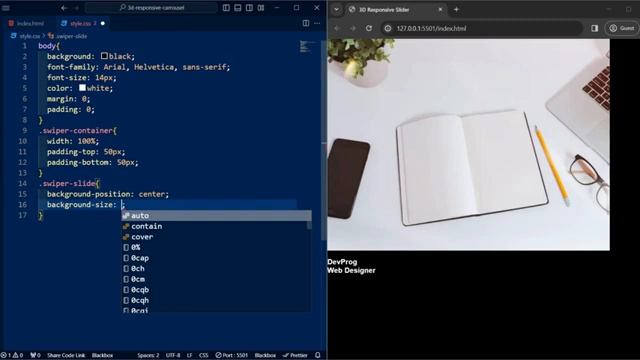The height and width of the screenshot is (360, 640).
Task: Change indentation via Spaces: 2
Action: (x=148, y=355)
